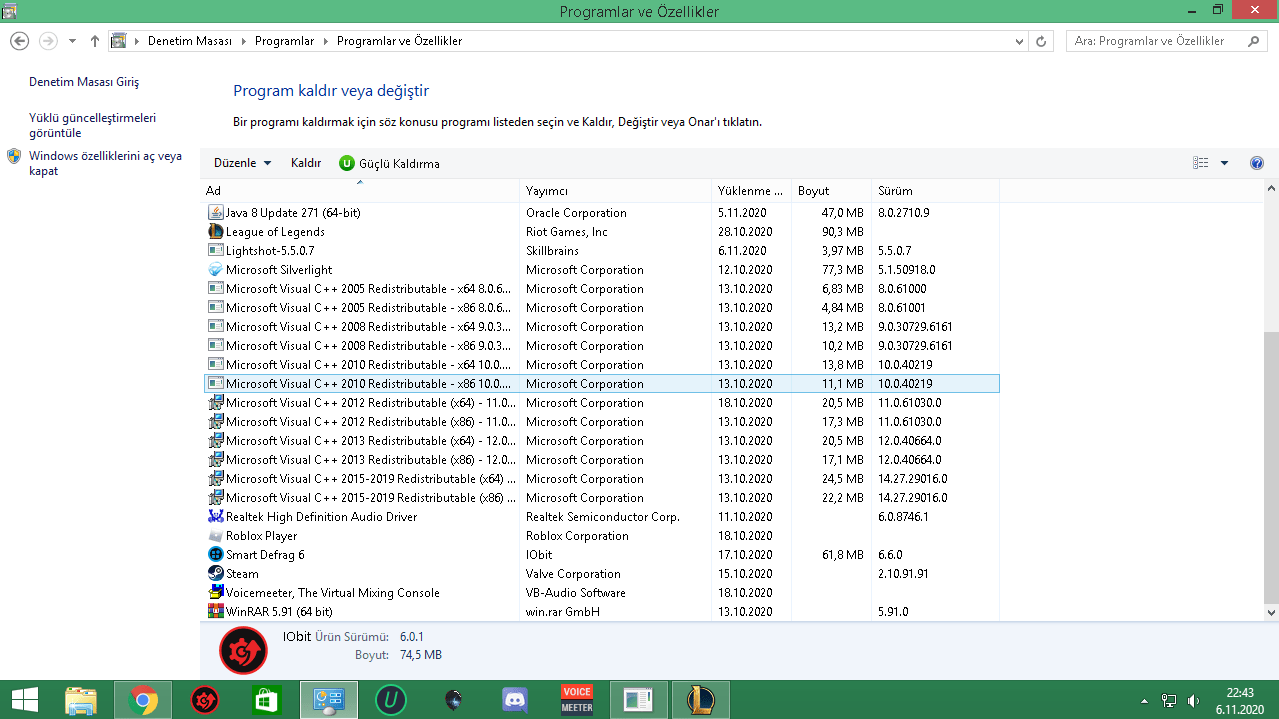Screen dimensions: 1279x719
Task: Click the 61,8 MB size cell
Action: 842,554
